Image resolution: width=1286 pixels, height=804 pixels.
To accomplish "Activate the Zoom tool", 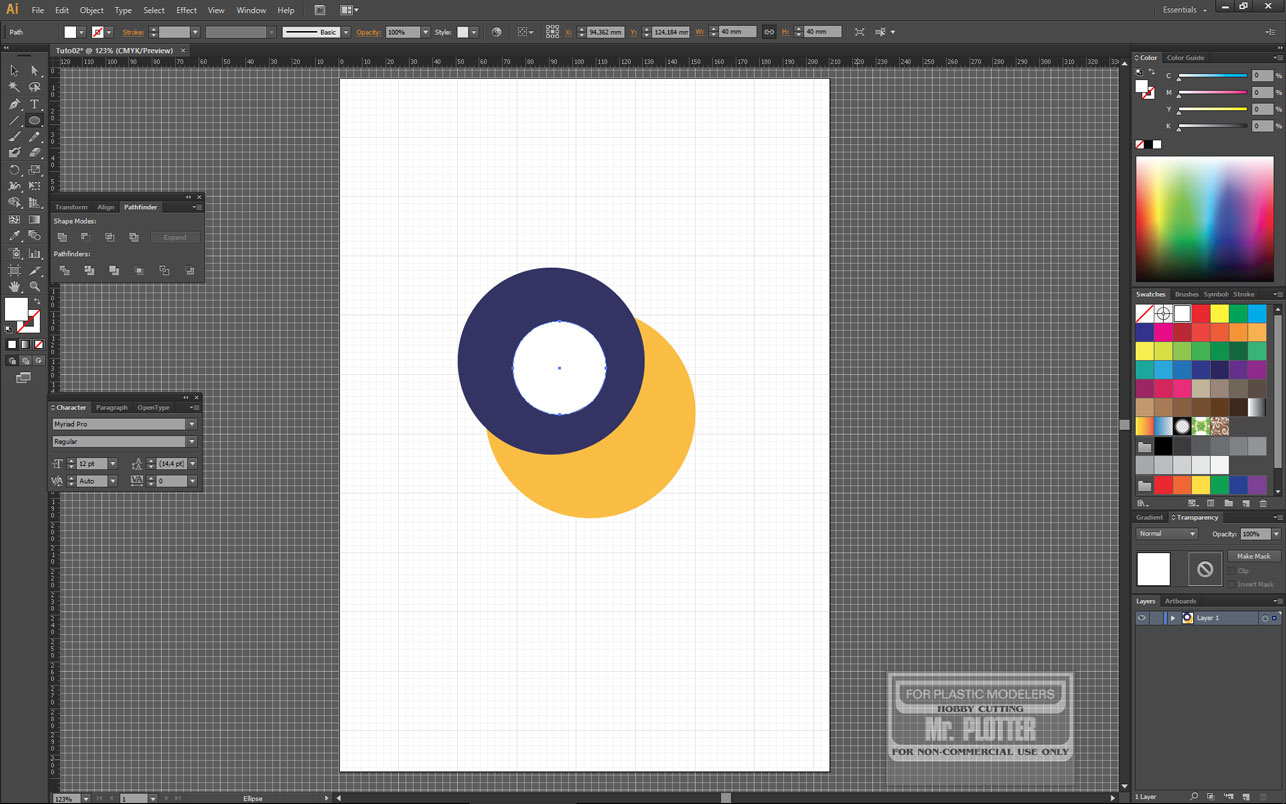I will coord(34,286).
